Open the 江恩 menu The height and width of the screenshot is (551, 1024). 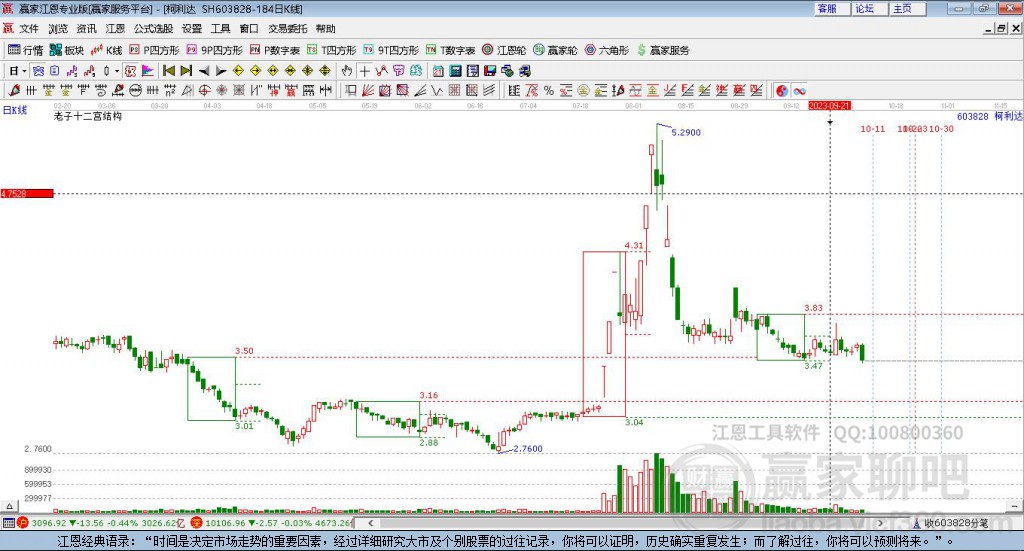pos(115,29)
